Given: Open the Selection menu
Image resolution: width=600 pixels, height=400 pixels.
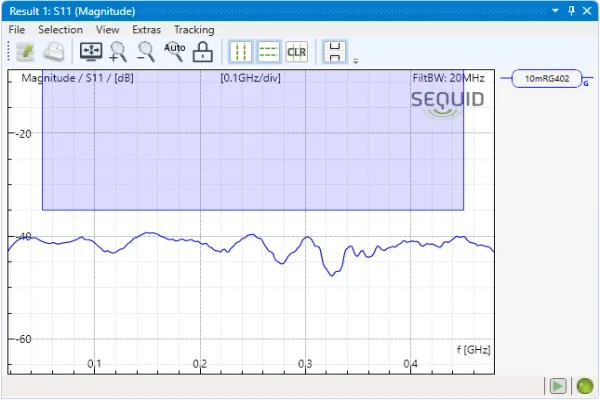Looking at the screenshot, I should tap(60, 30).
